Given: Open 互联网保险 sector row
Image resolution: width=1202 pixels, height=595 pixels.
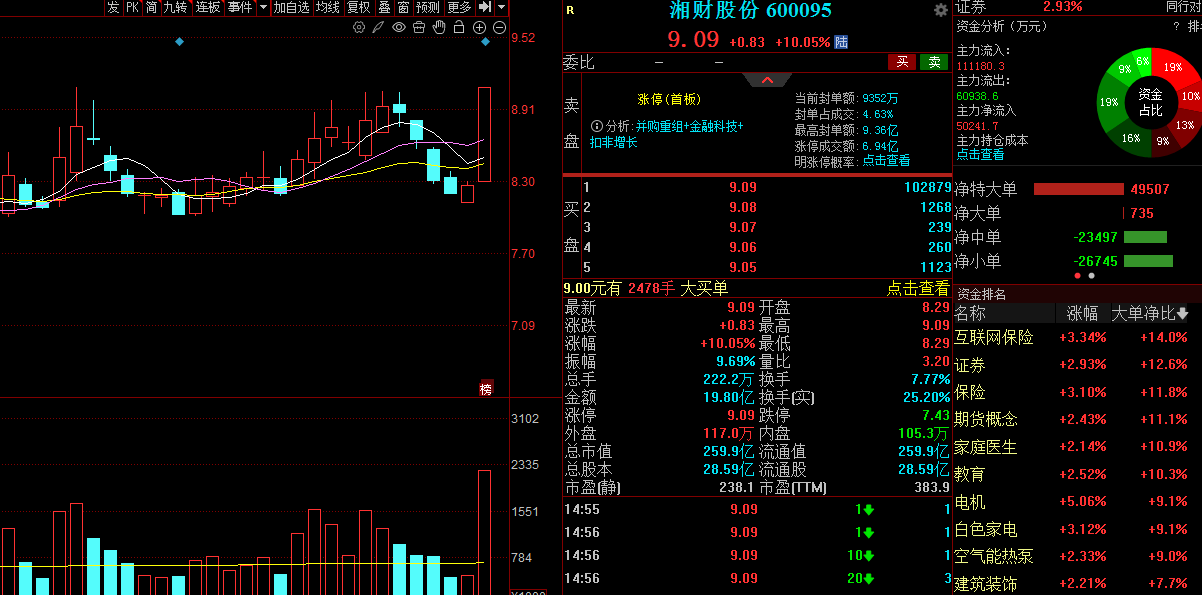Looking at the screenshot, I should click(x=1077, y=338).
